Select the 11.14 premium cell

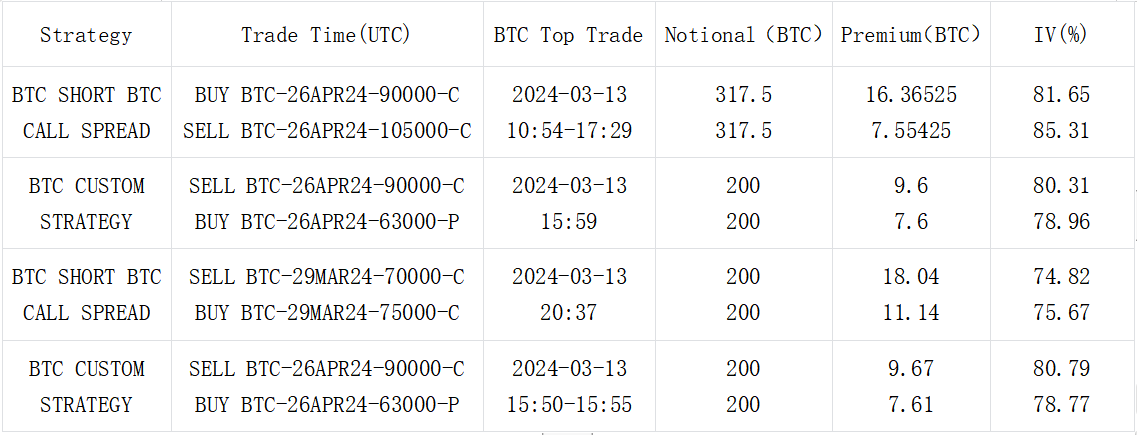pos(910,313)
